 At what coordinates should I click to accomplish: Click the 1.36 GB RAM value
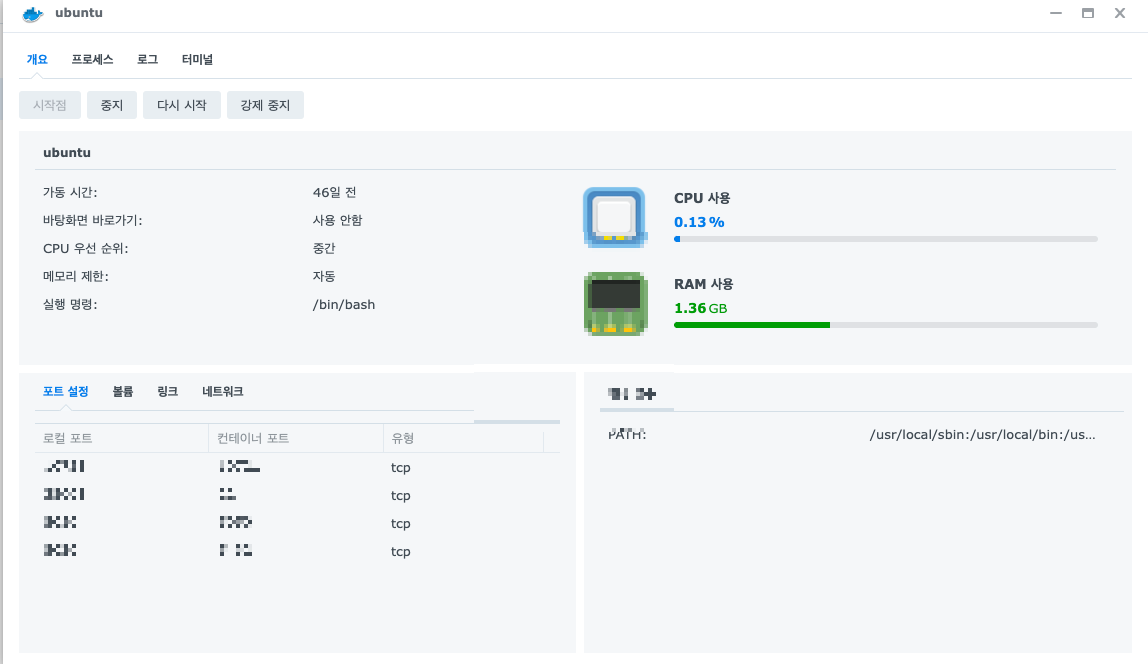[701, 308]
